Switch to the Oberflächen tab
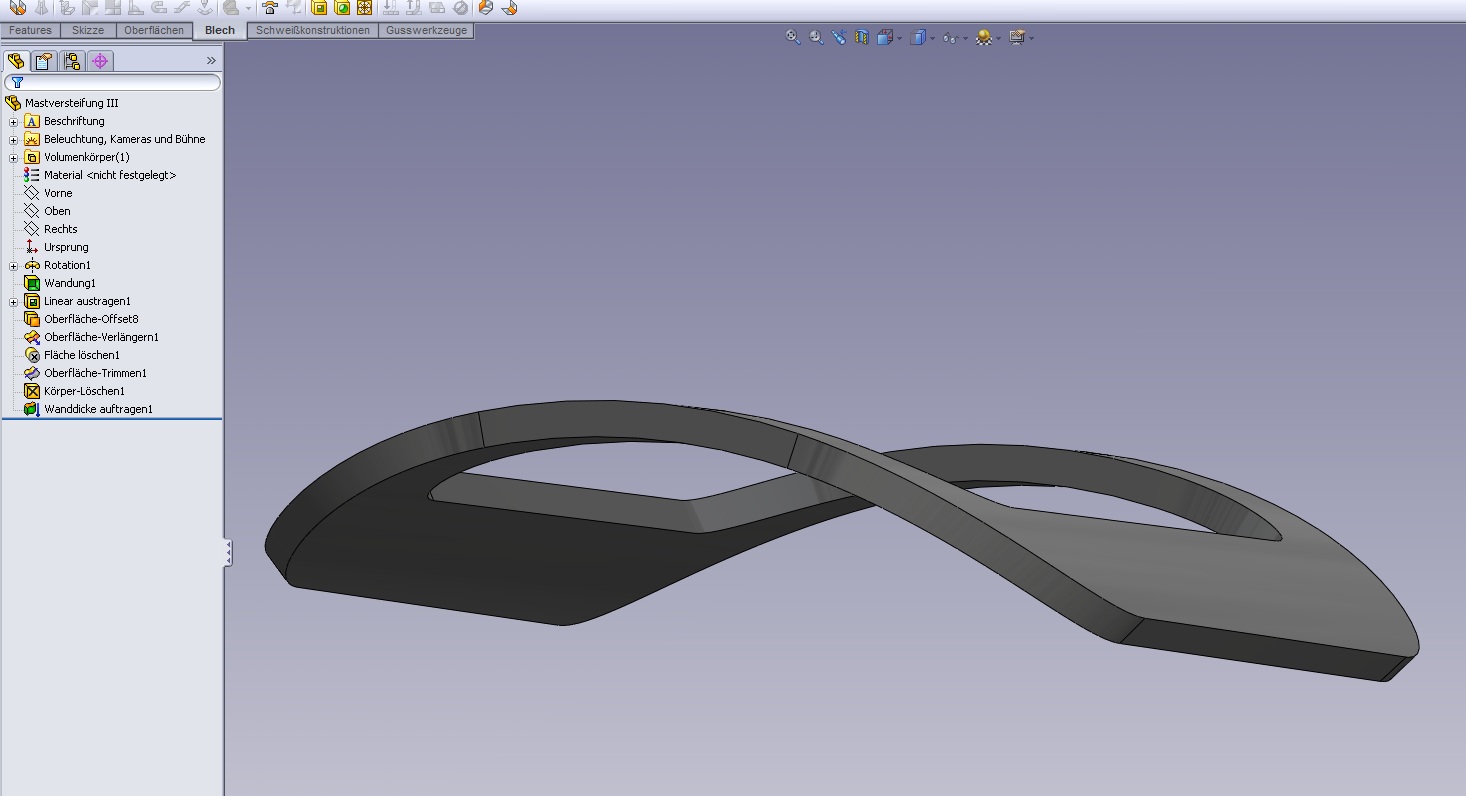The width and height of the screenshot is (1466, 796). 154,30
